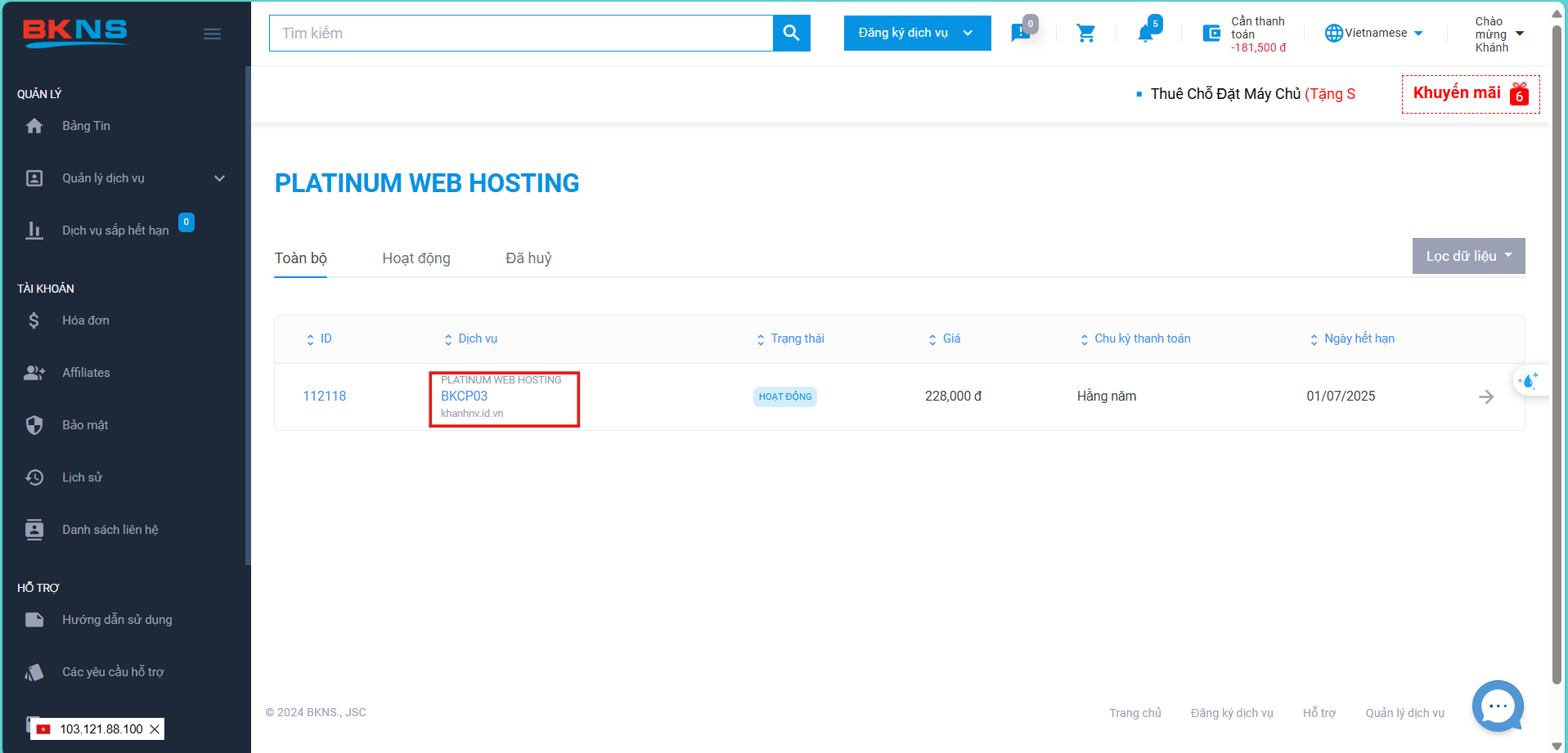The image size is (1568, 753).
Task: Open the live chat bubble
Action: pyautogui.click(x=1498, y=706)
